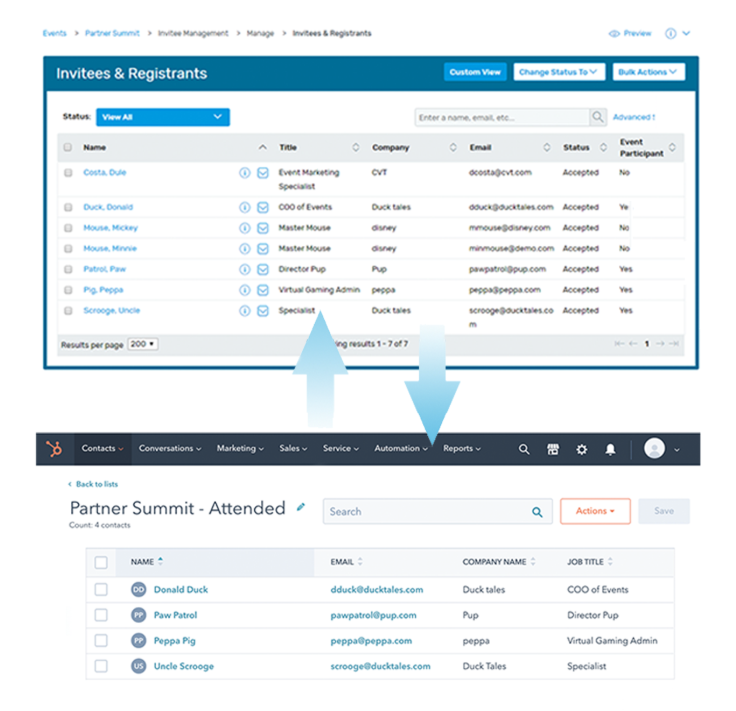Click the user avatar in HubSpot

(x=654, y=448)
